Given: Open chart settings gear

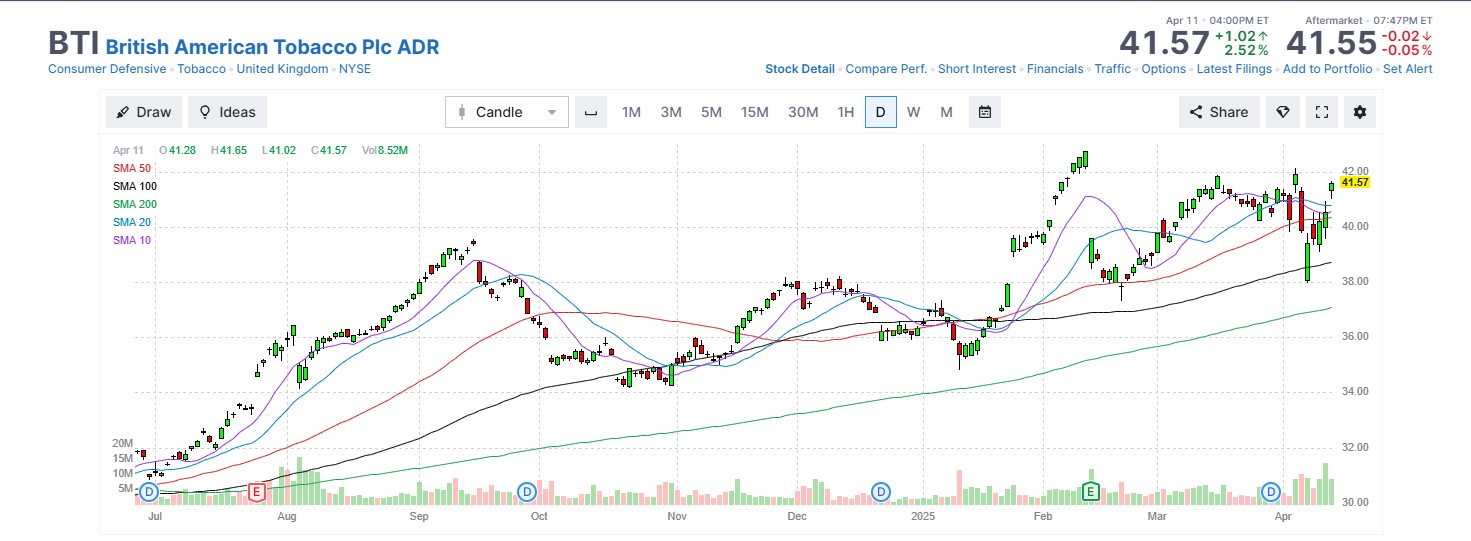Looking at the screenshot, I should (1359, 112).
